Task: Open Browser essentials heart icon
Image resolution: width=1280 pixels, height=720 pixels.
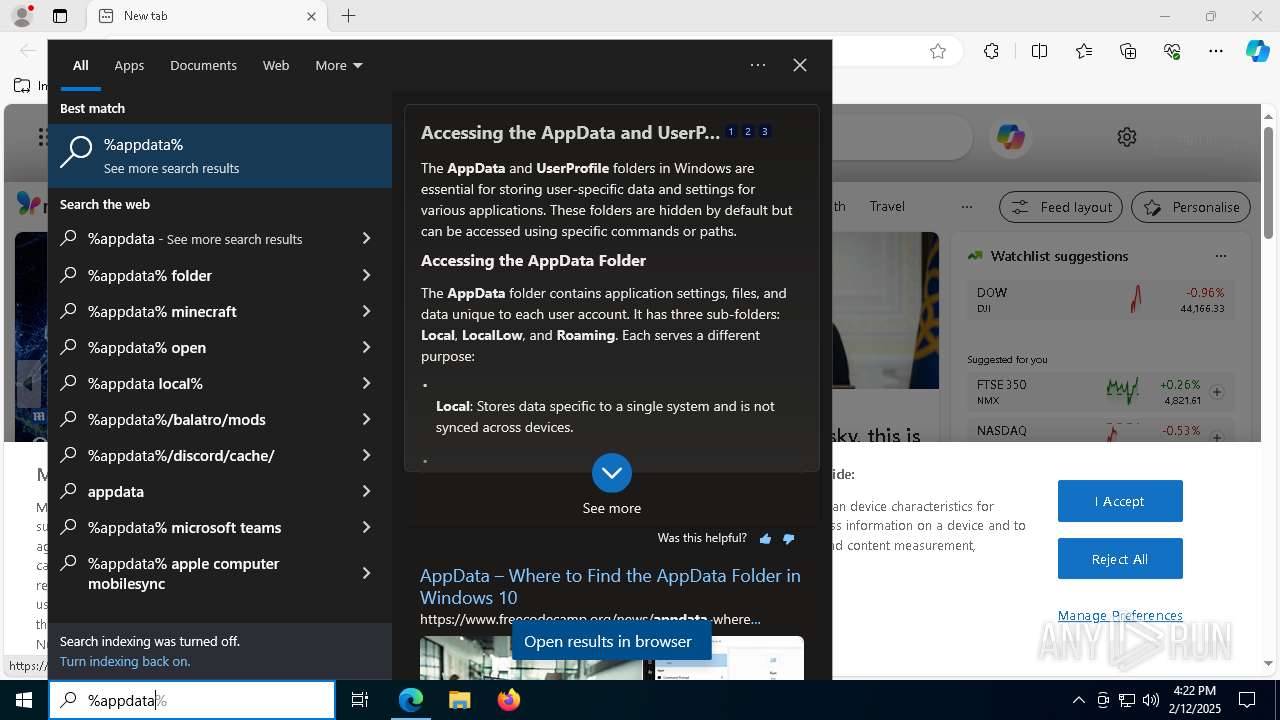Action: [x=1172, y=51]
